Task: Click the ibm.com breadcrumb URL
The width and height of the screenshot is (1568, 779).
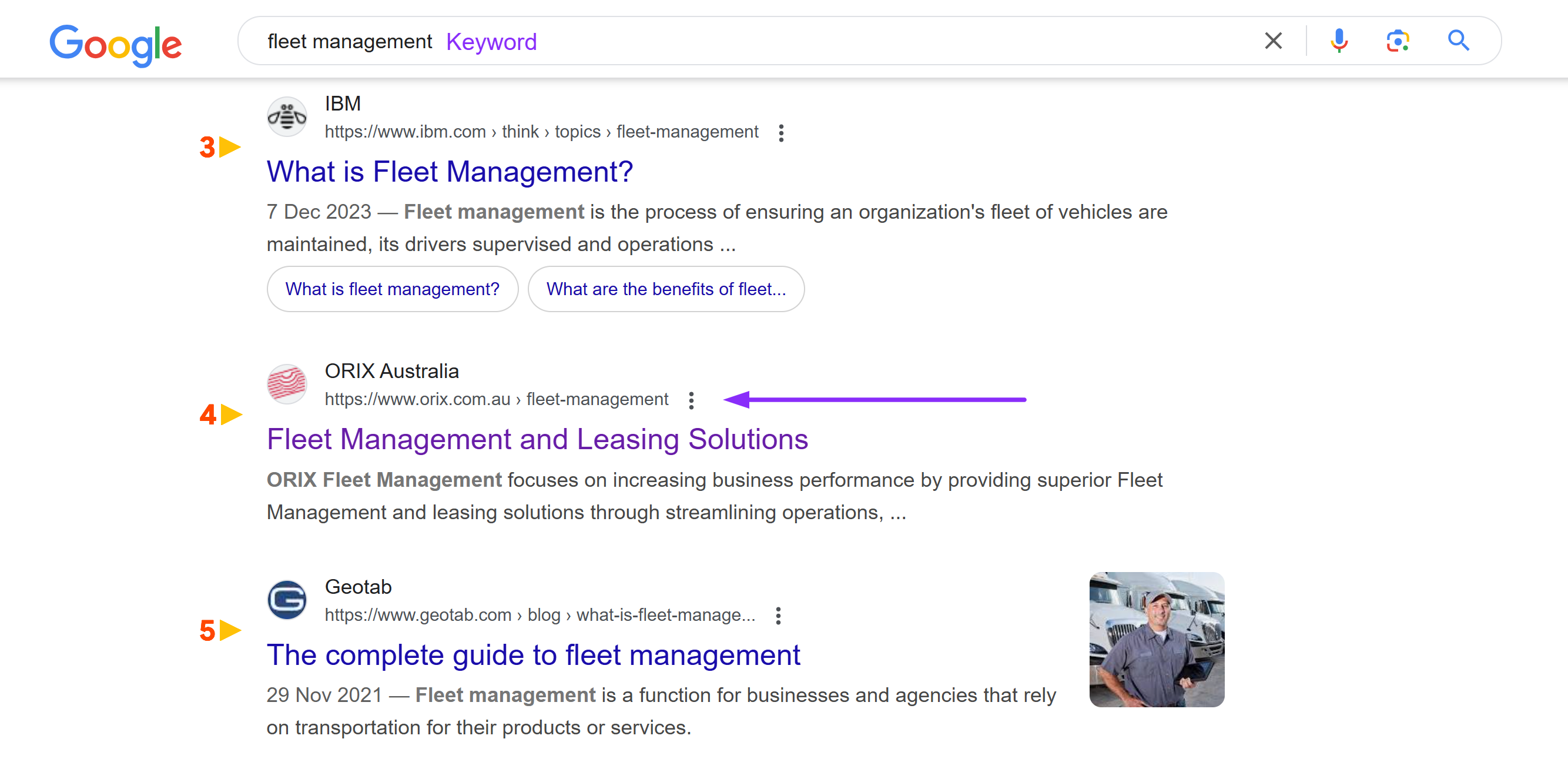Action: [x=541, y=132]
